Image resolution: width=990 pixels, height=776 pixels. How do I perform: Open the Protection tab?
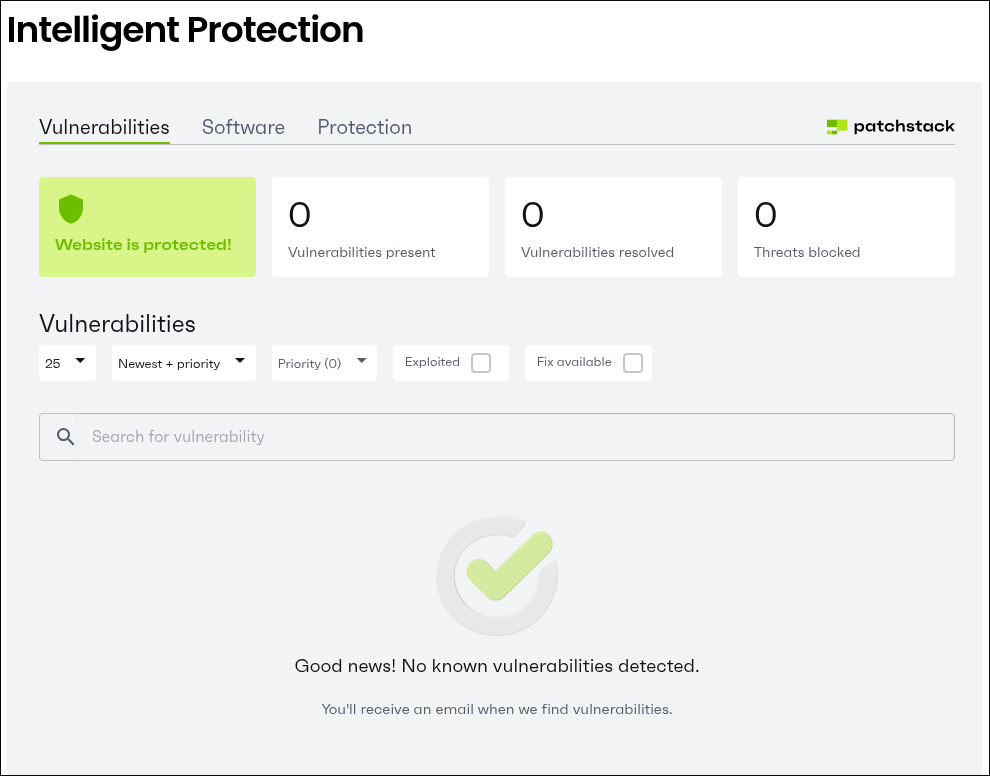coord(364,127)
